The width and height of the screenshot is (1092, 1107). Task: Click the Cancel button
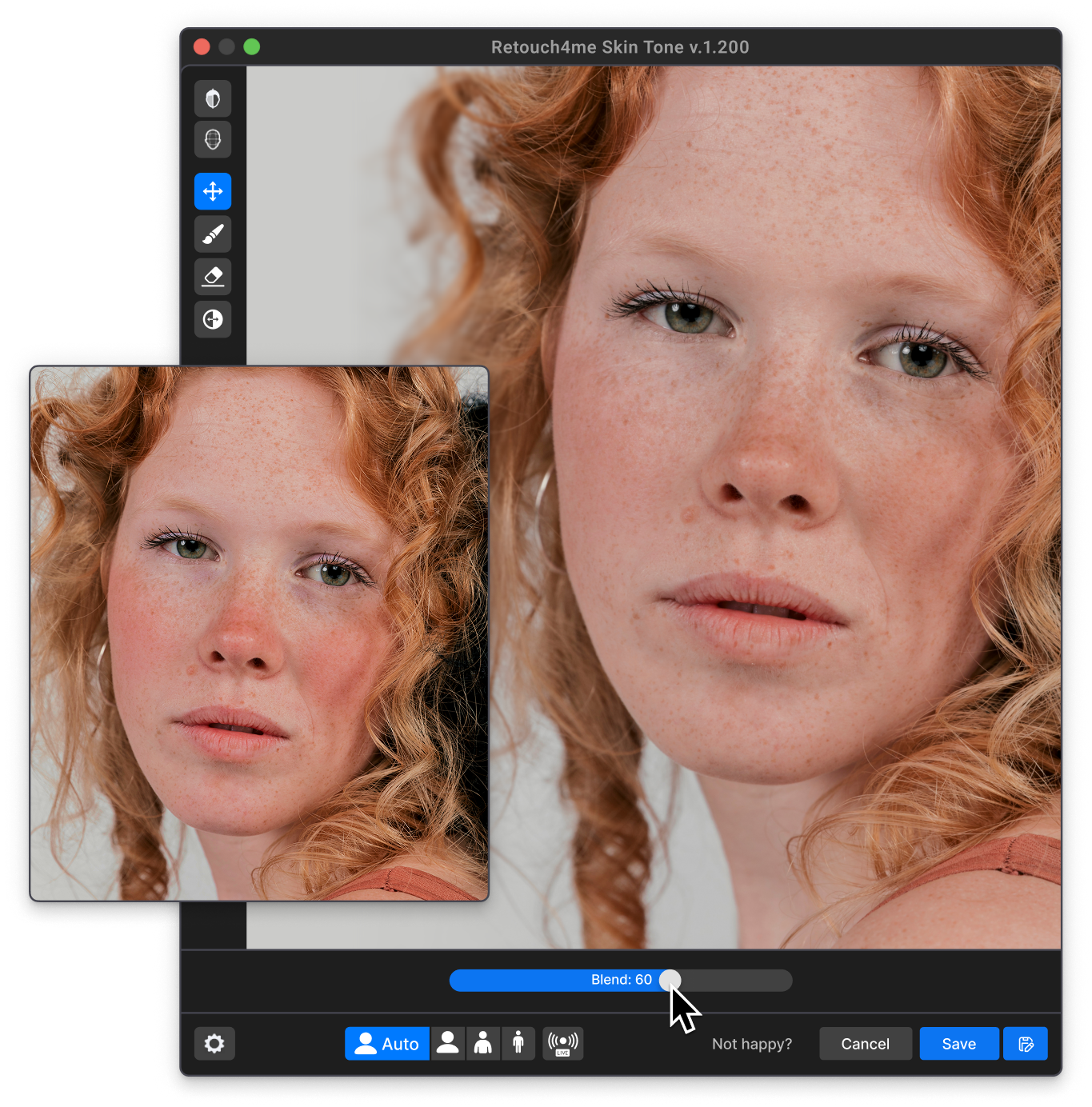click(866, 1044)
